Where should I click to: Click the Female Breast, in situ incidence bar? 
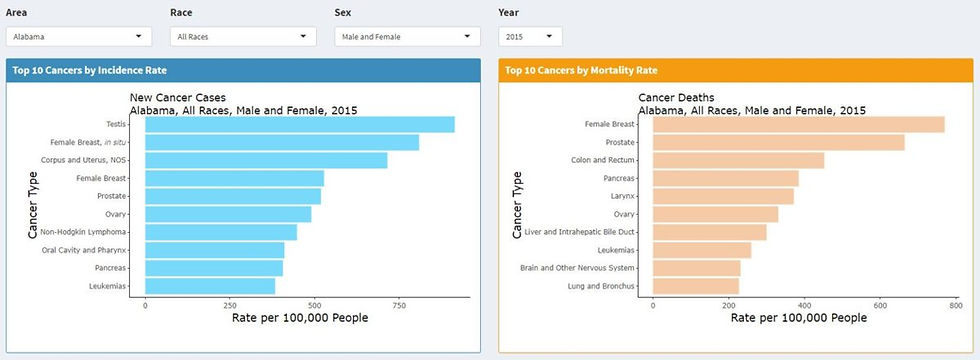pos(282,142)
